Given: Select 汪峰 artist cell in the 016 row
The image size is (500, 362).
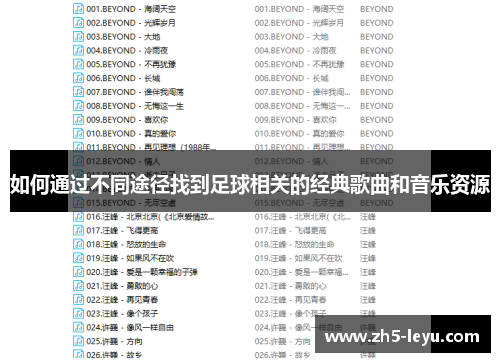Looking at the screenshot, I should coord(368,217).
